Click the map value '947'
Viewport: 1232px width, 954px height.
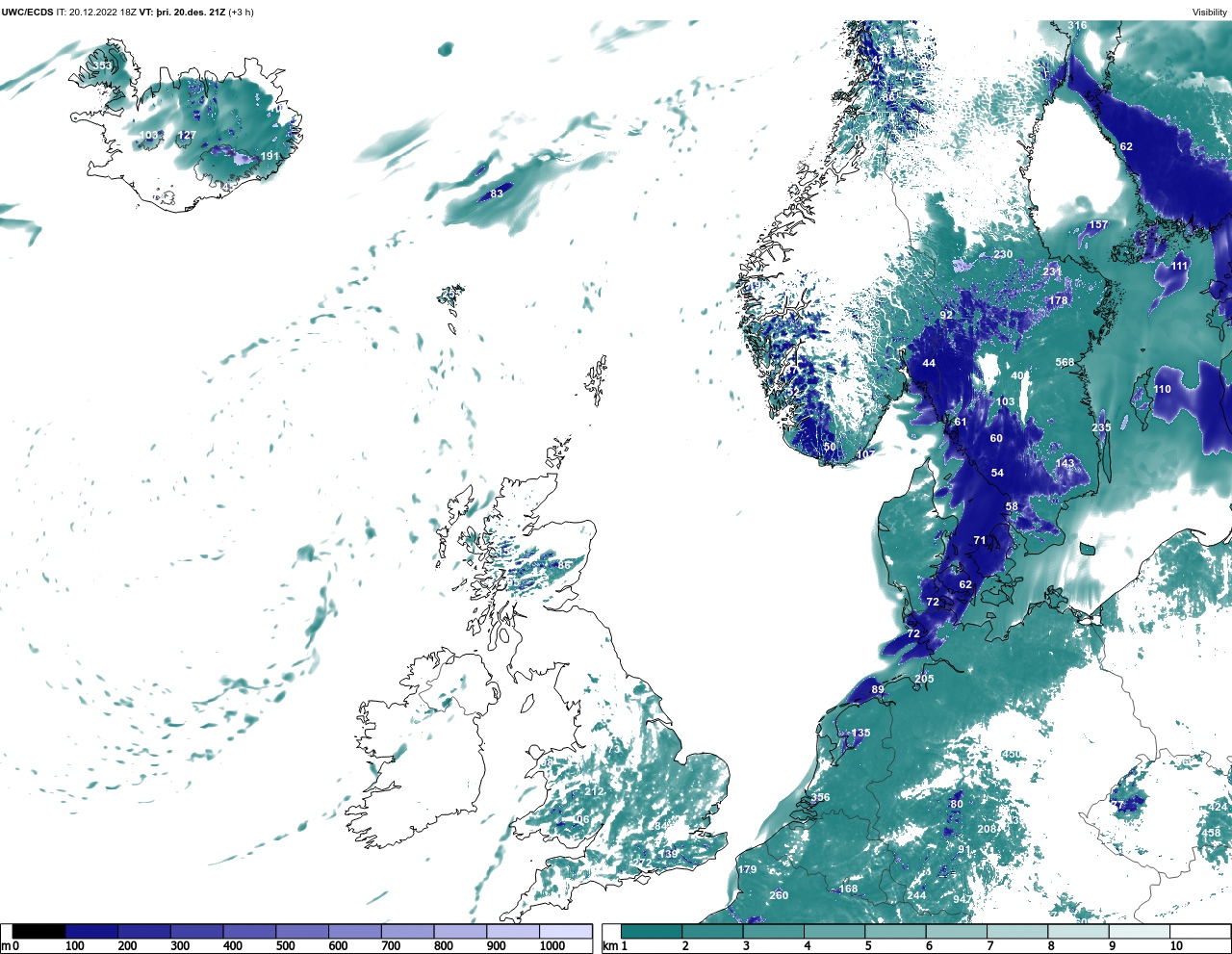tap(962, 899)
